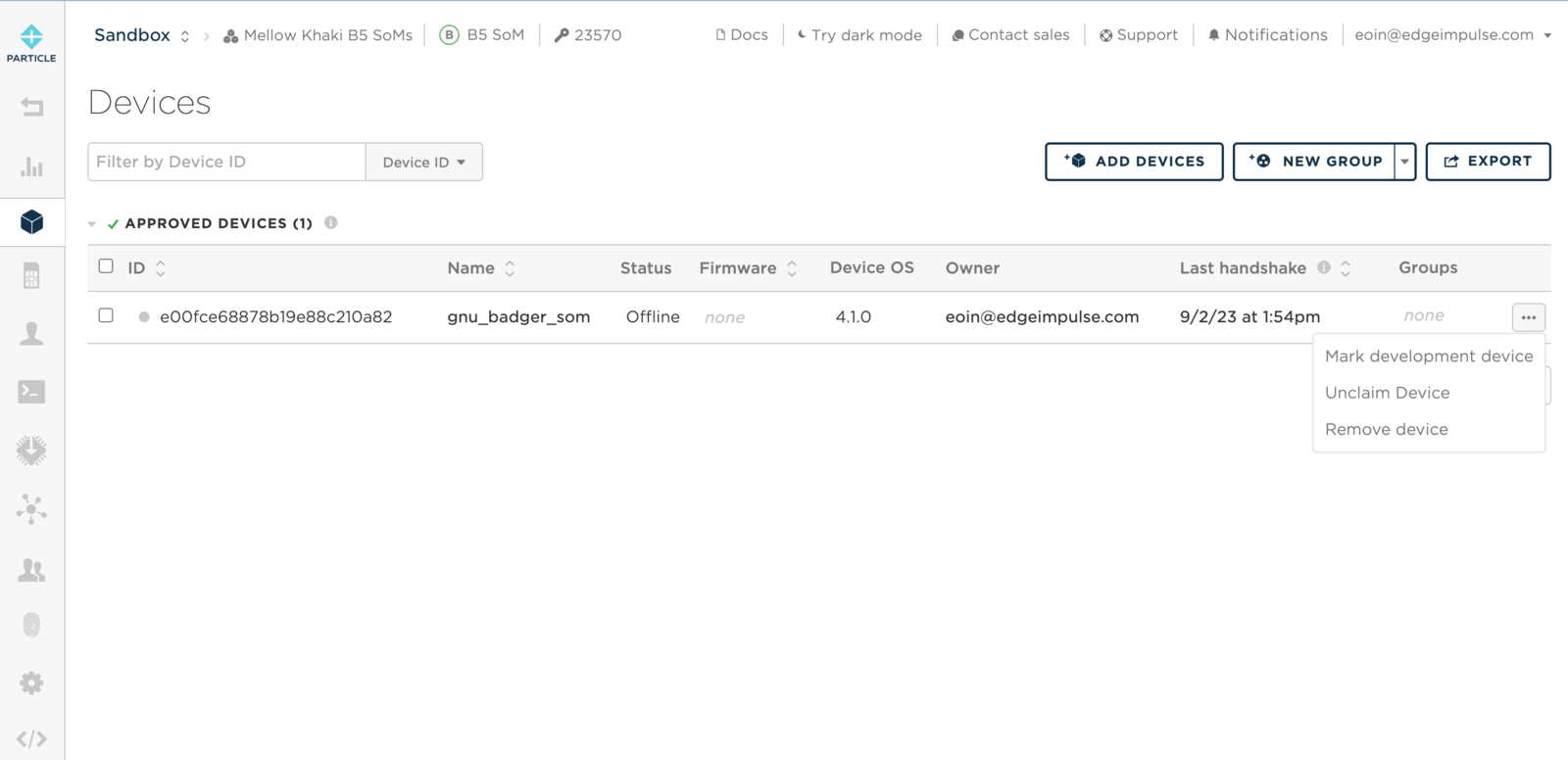Click the 4.1.0 Device OS cell
Viewport: 1568px width, 760px height.
(854, 317)
